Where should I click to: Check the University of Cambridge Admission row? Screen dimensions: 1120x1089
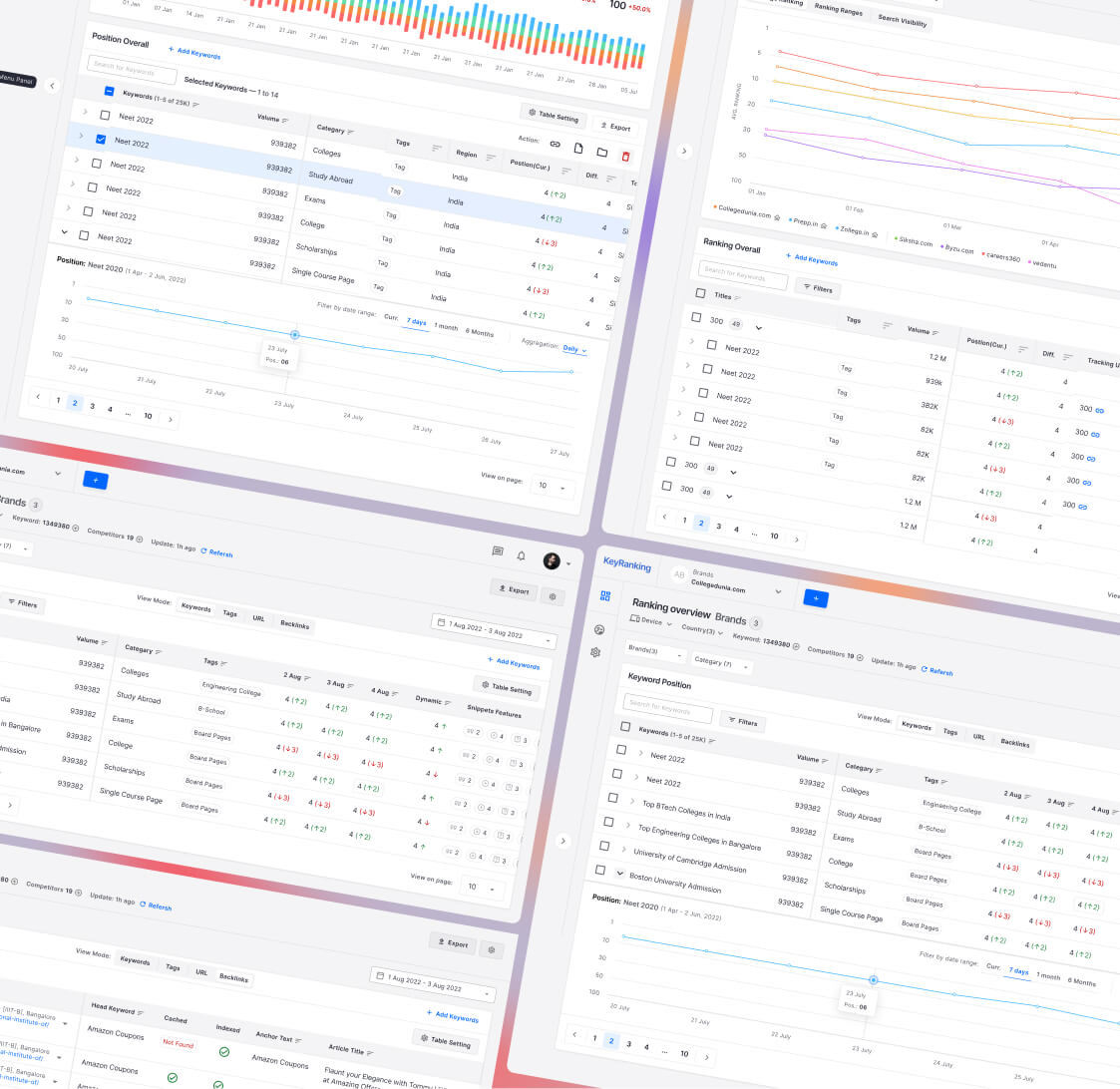[x=604, y=846]
